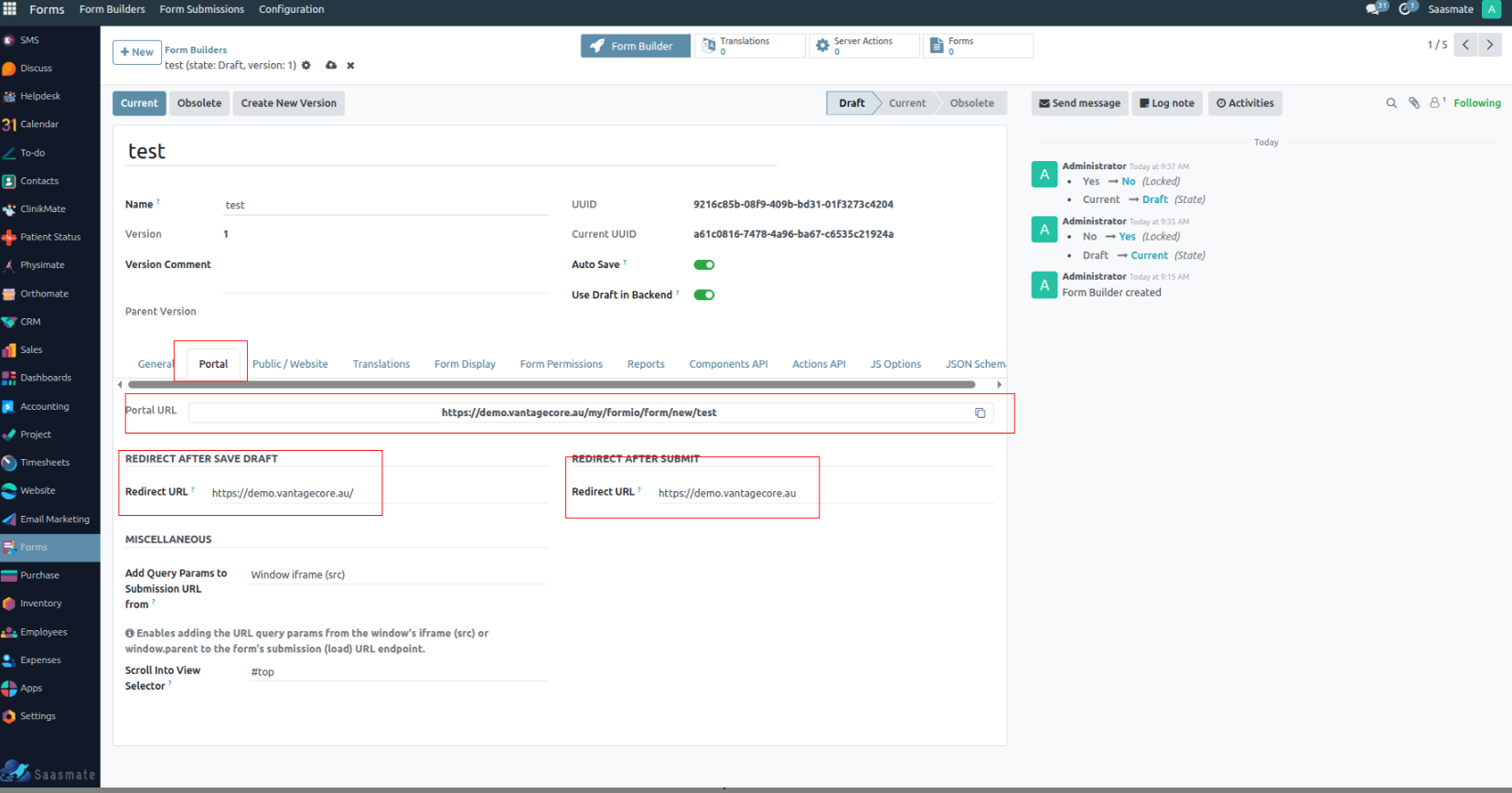Viewport: 1512px width, 793px height.
Task: Click the Create New Version button
Action: tap(288, 103)
